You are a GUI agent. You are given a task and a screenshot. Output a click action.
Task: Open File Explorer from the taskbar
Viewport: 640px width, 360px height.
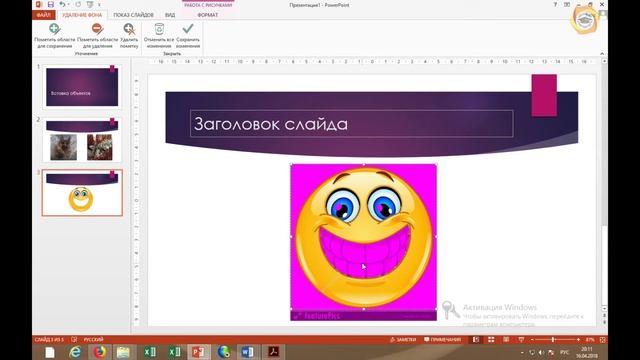[x=123, y=352]
